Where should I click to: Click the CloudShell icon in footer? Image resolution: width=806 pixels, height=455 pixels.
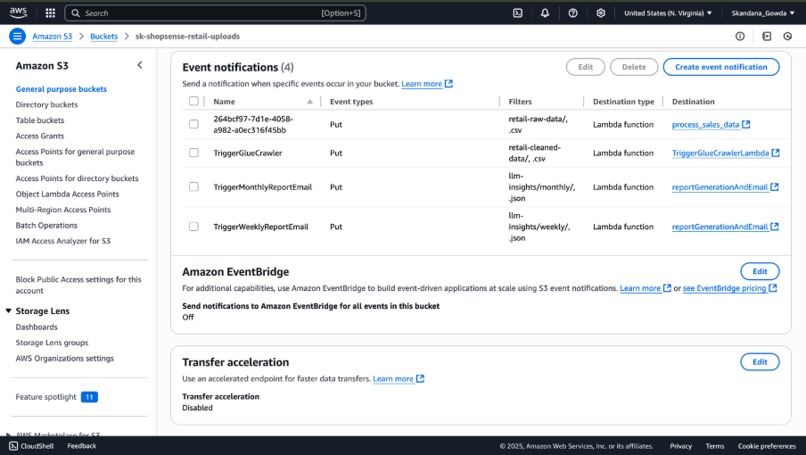pyautogui.click(x=13, y=446)
